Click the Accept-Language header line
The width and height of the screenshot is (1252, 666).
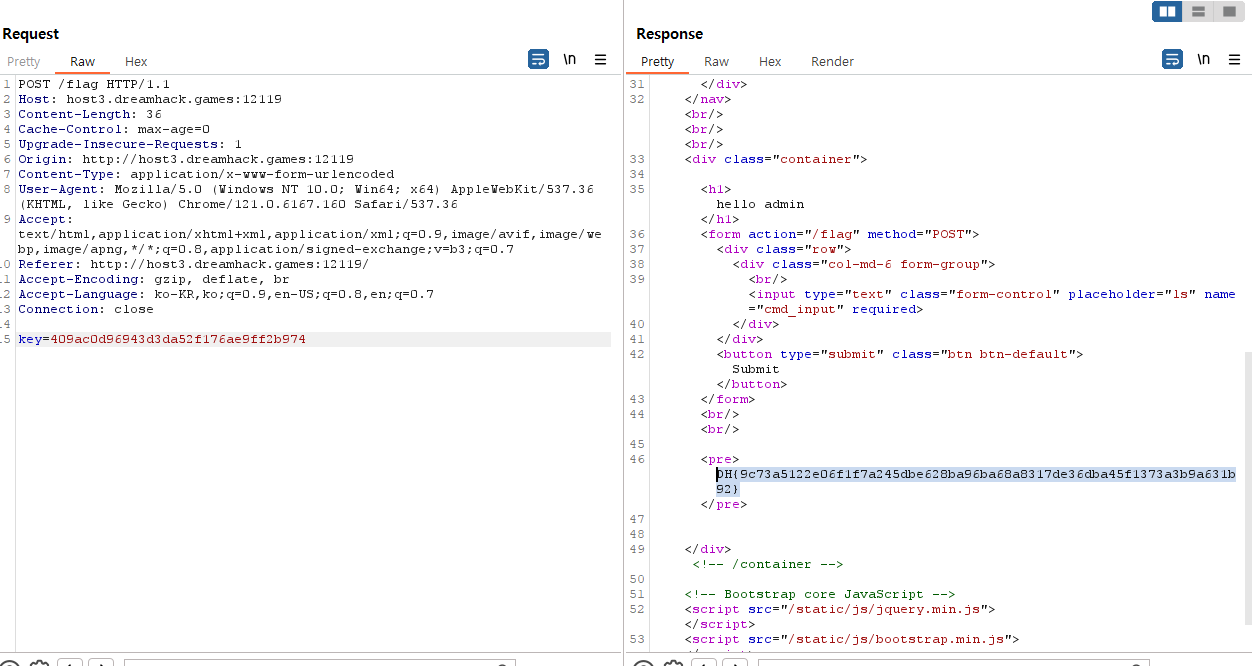[226, 294]
